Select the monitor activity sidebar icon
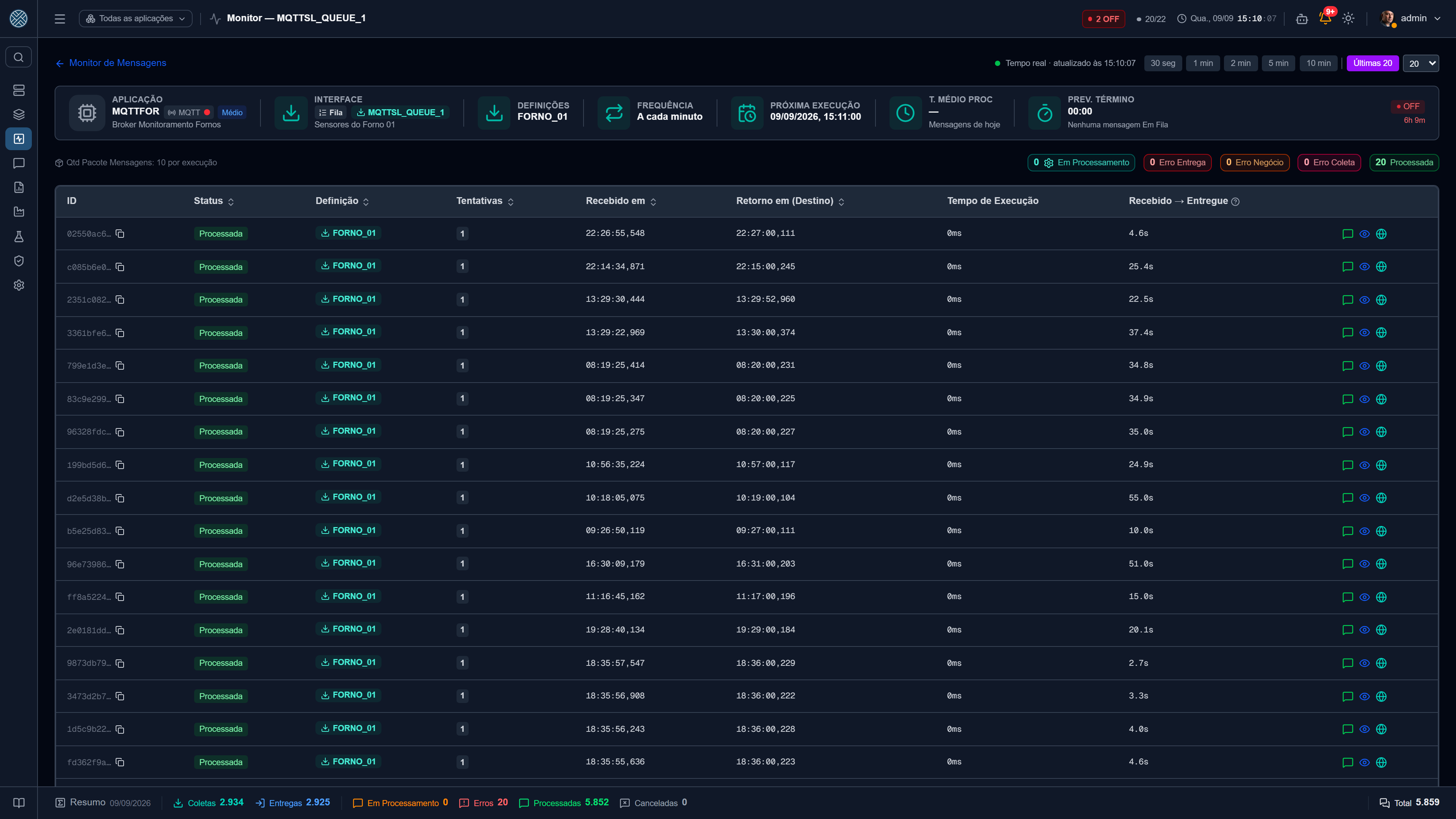1456x819 pixels. click(x=19, y=138)
